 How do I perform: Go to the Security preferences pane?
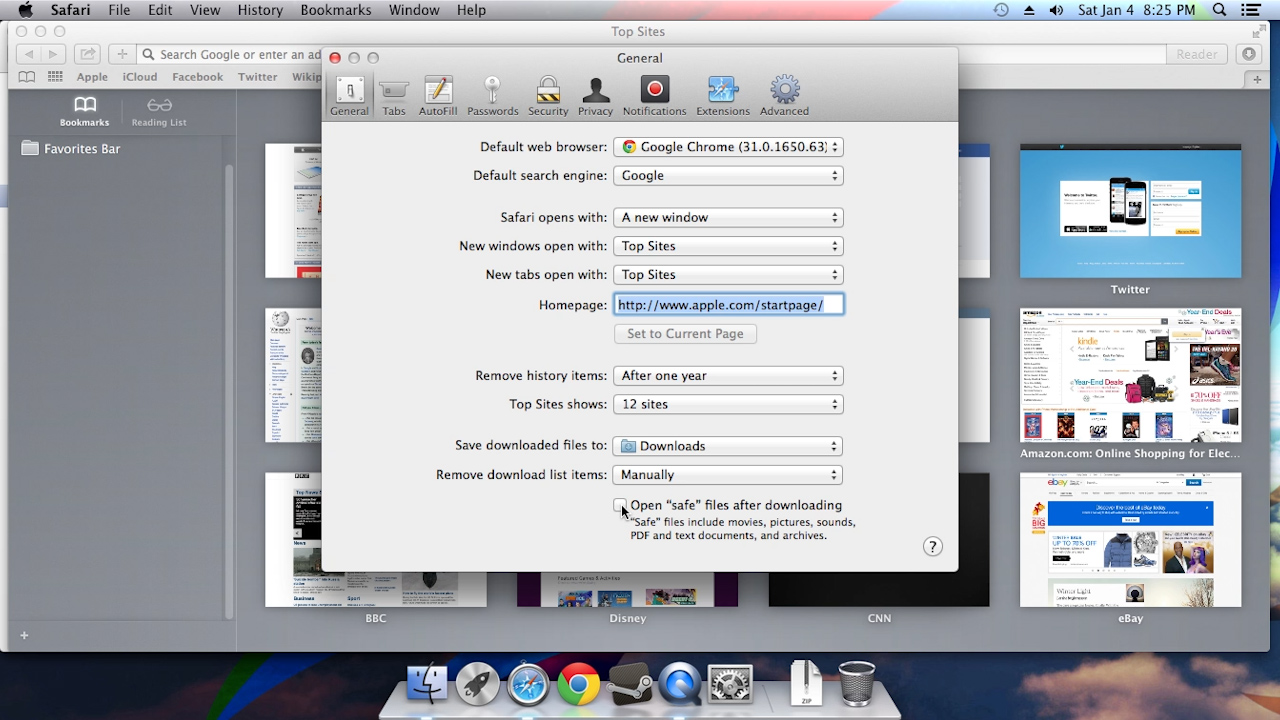tap(548, 96)
